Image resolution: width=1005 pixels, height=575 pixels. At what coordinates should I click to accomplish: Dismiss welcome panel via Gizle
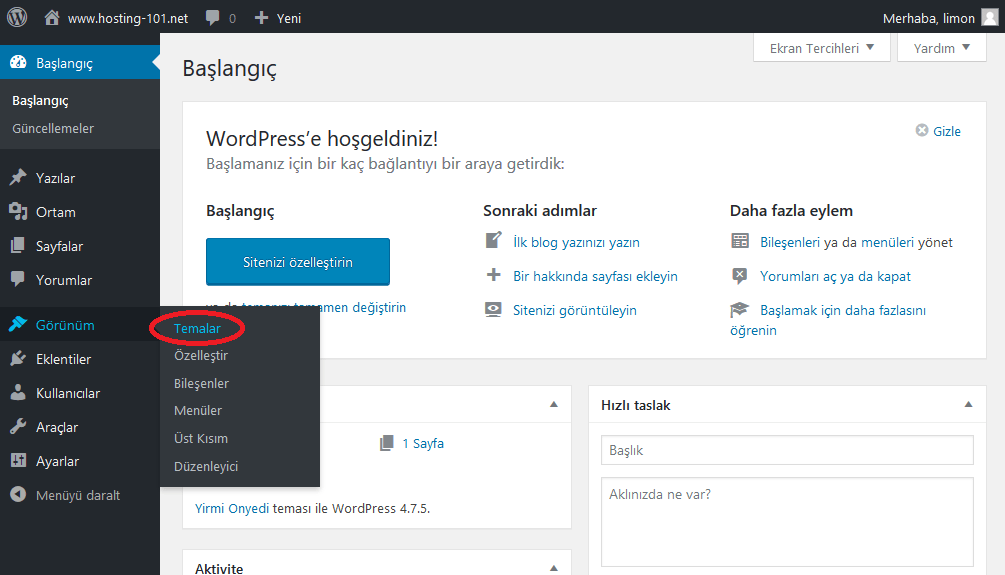(x=938, y=131)
